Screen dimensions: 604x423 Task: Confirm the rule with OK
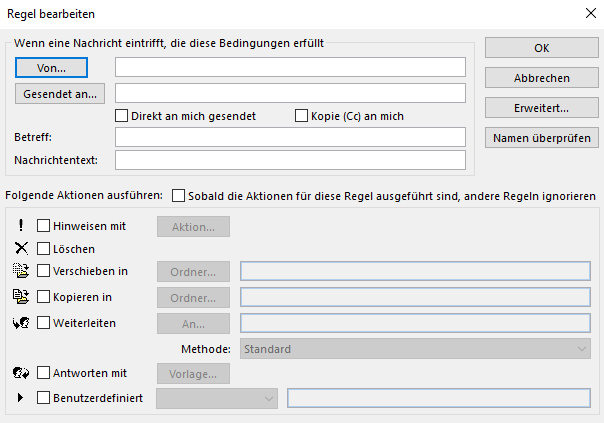click(541, 48)
